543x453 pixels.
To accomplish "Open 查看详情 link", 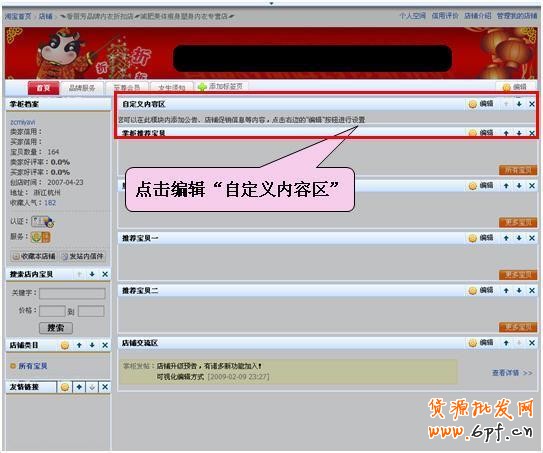I will click(x=512, y=373).
